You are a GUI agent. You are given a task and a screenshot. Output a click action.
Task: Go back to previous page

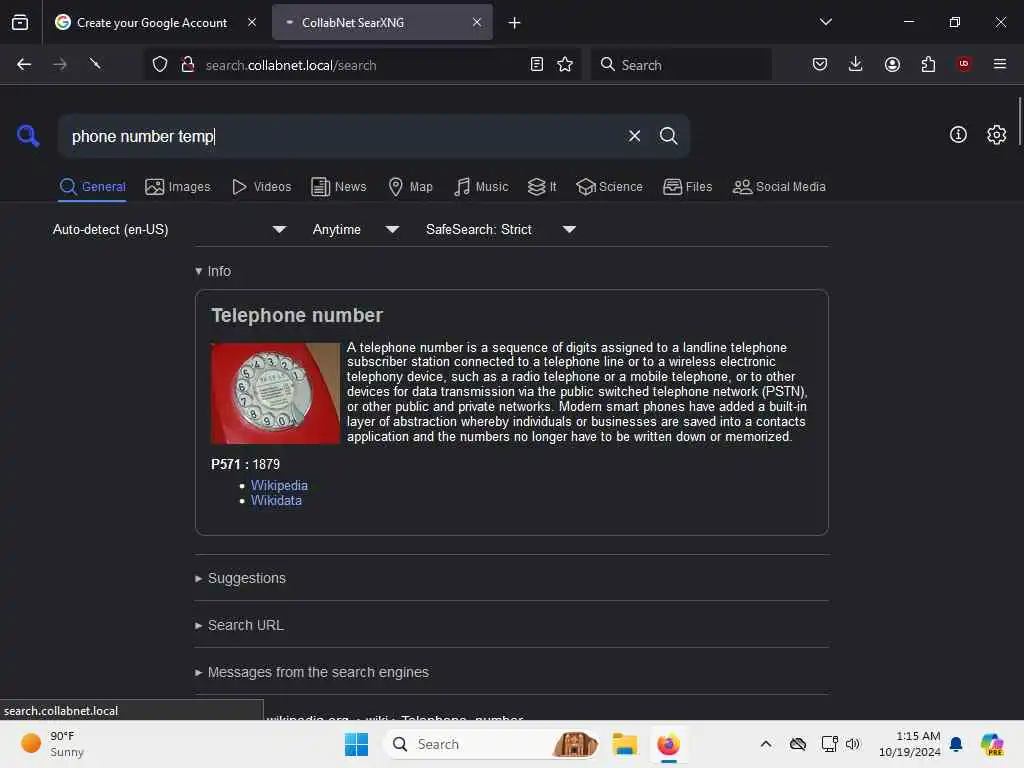[24, 64]
